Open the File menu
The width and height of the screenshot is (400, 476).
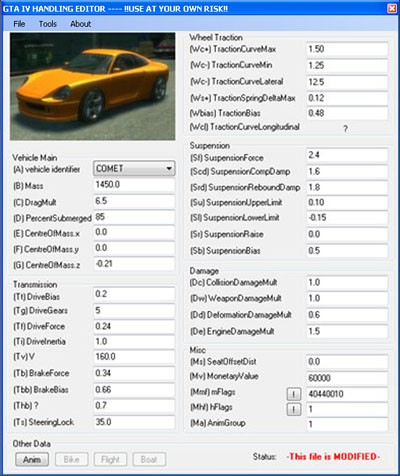19,24
